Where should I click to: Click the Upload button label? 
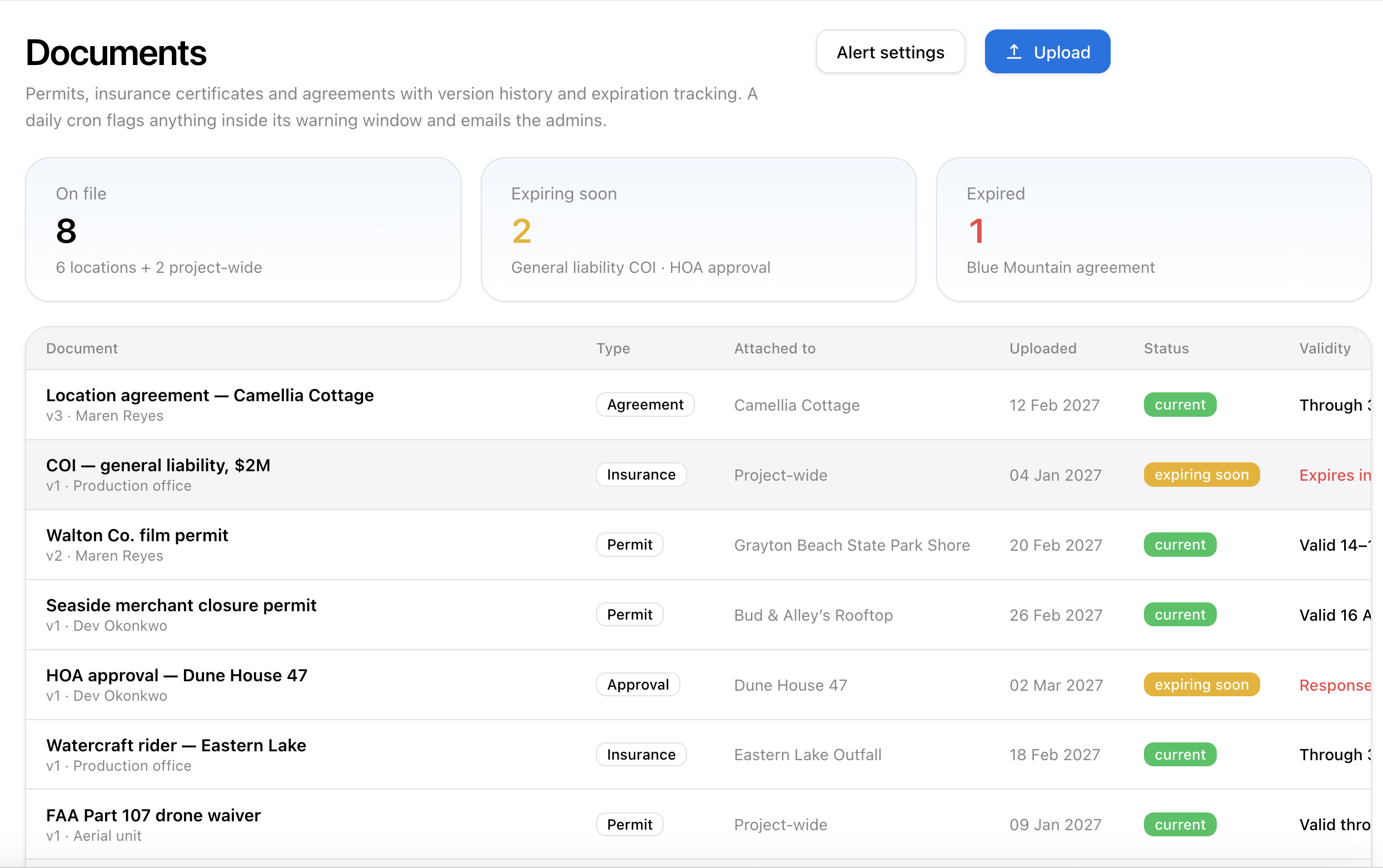(1062, 52)
